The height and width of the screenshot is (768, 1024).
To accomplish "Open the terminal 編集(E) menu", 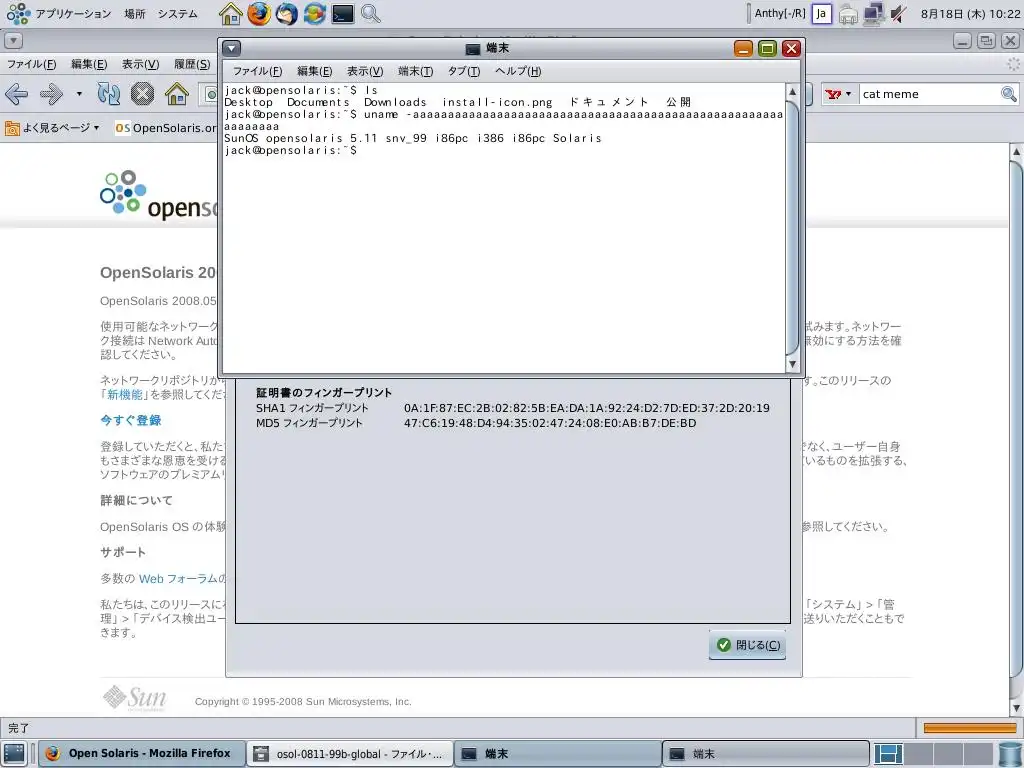I will coord(314,71).
